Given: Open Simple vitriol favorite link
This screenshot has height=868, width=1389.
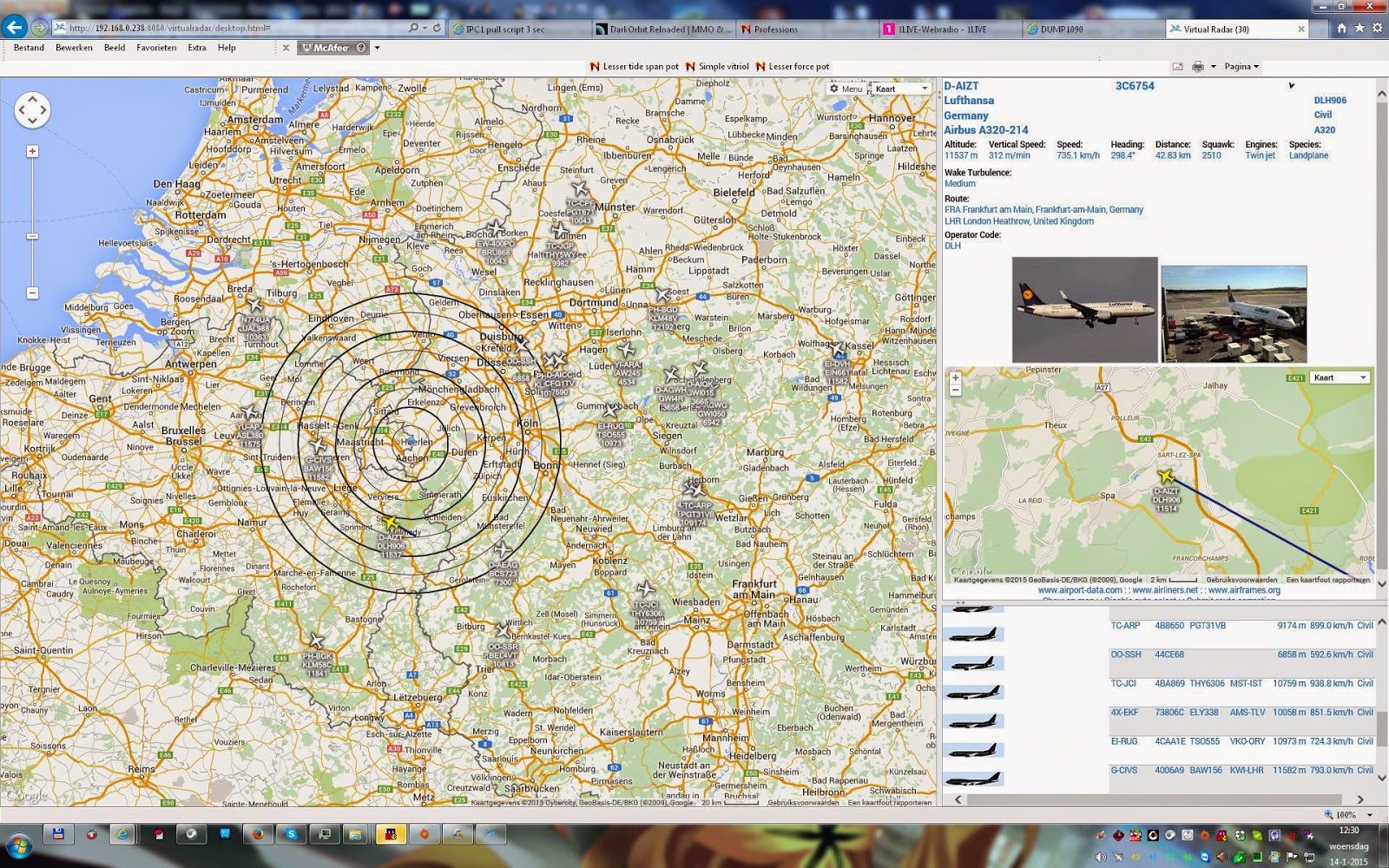Looking at the screenshot, I should pos(717,67).
